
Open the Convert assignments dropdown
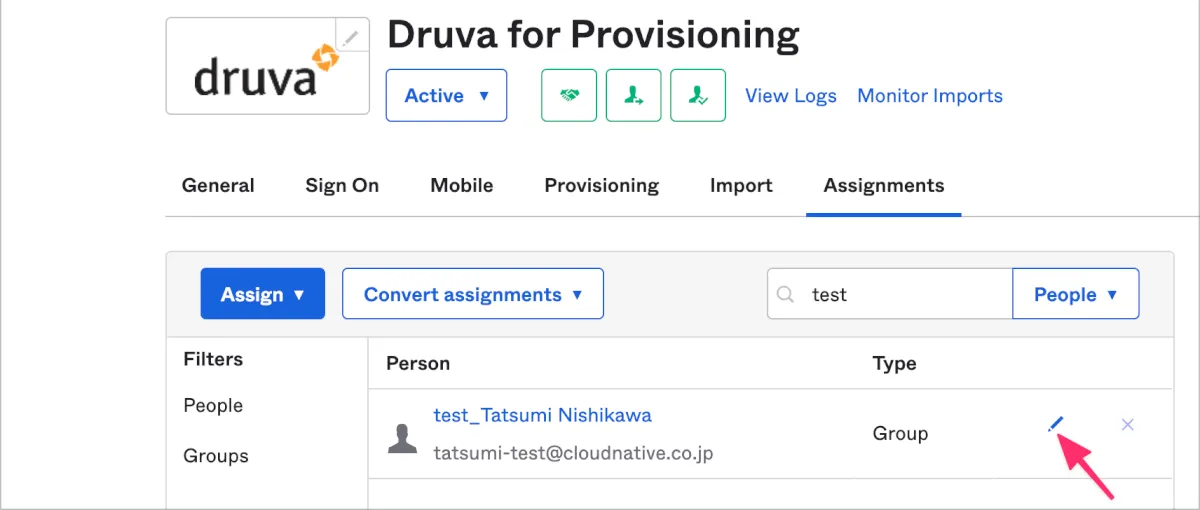tap(472, 294)
